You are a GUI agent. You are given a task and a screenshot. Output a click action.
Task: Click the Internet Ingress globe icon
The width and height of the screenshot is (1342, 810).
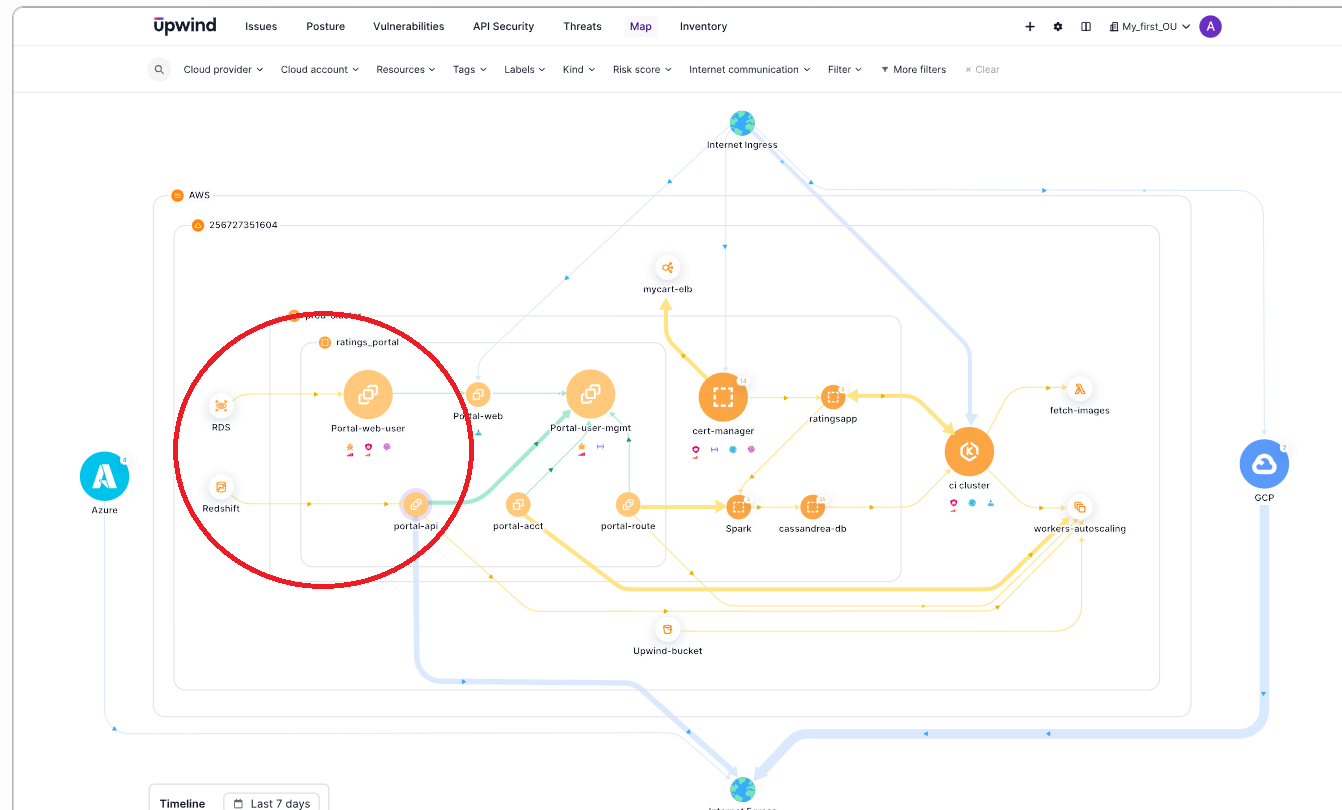741,122
